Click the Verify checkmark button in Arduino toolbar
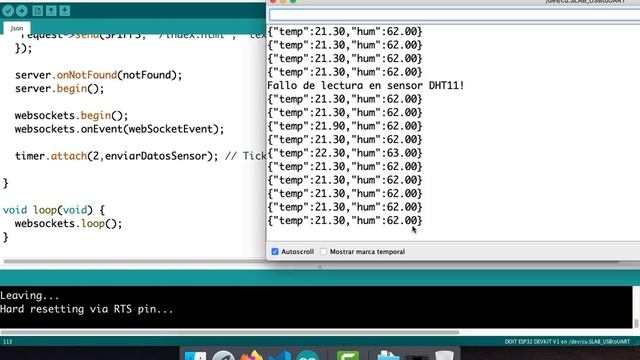 point(8,11)
